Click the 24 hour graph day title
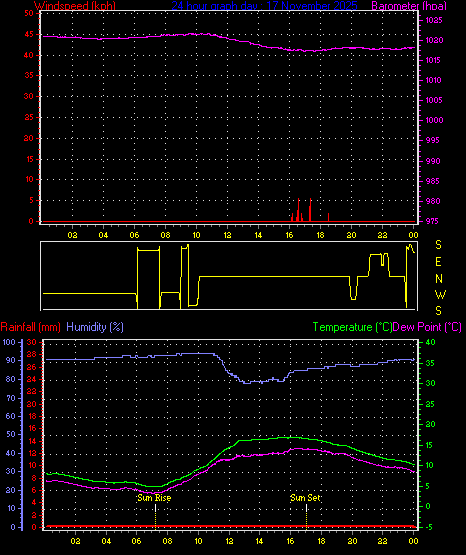The width and height of the screenshot is (466, 555). coord(264,6)
